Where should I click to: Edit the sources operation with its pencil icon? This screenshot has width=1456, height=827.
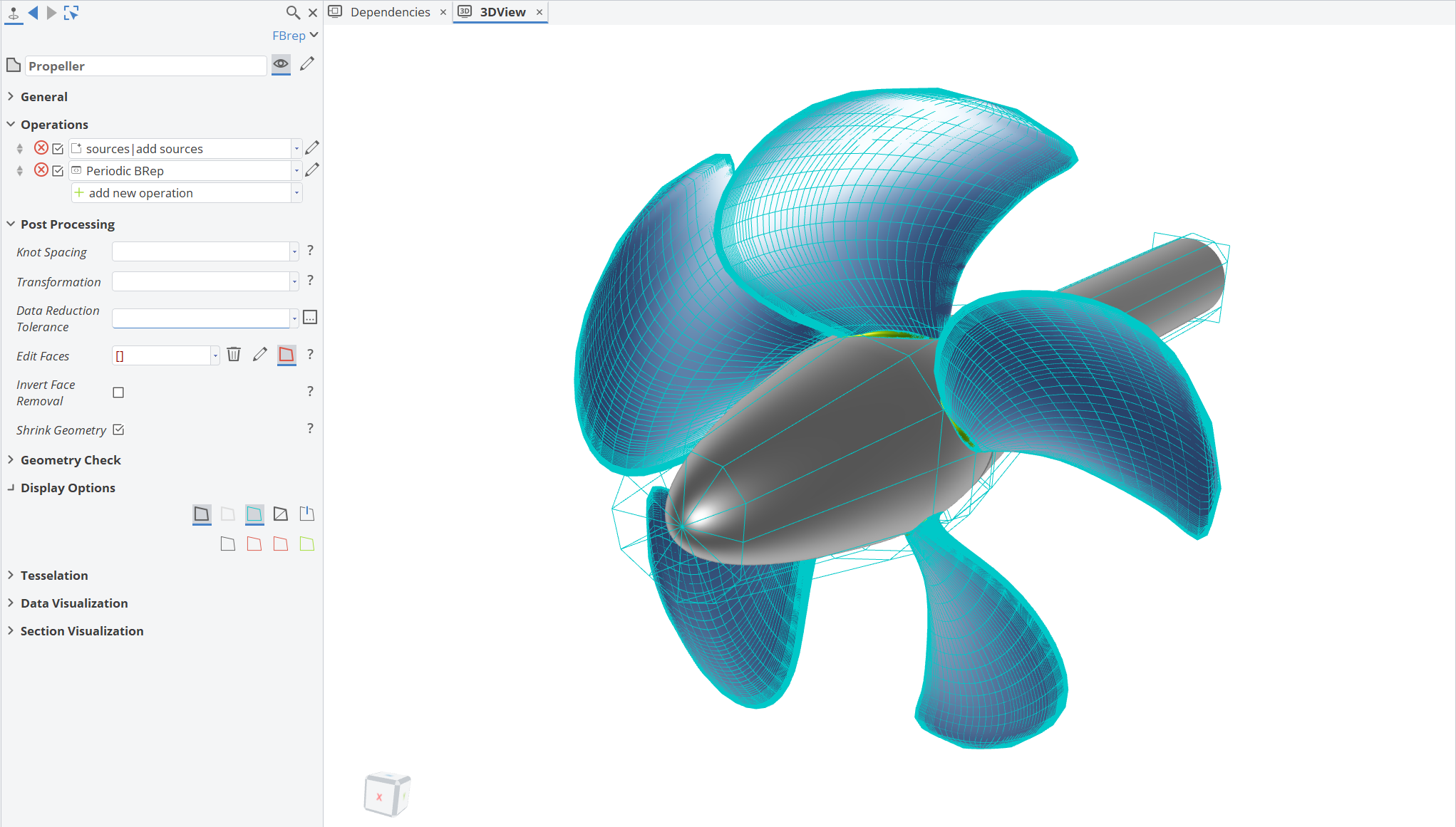pyautogui.click(x=312, y=148)
